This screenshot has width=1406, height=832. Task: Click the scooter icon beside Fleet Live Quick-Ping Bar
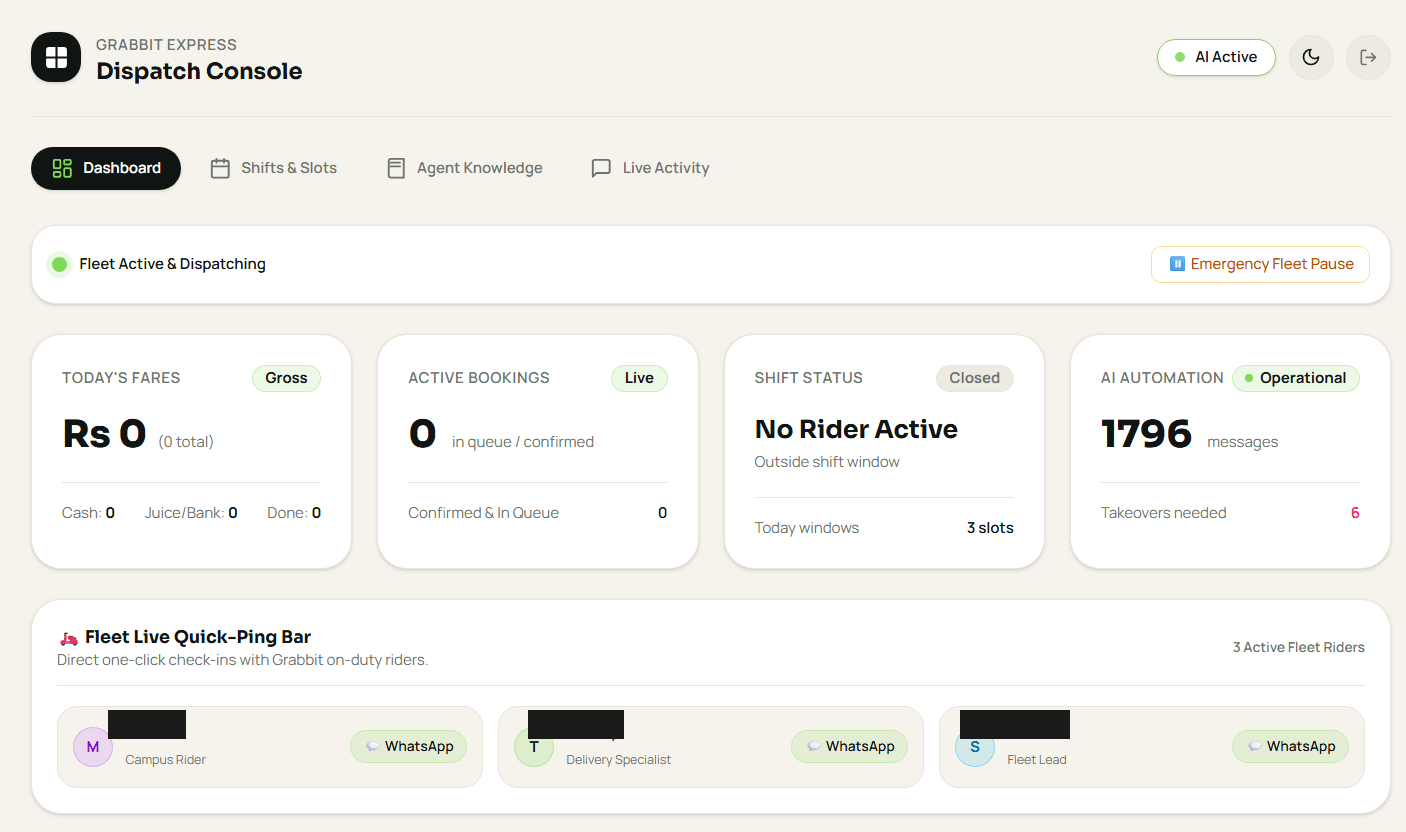[x=68, y=638]
